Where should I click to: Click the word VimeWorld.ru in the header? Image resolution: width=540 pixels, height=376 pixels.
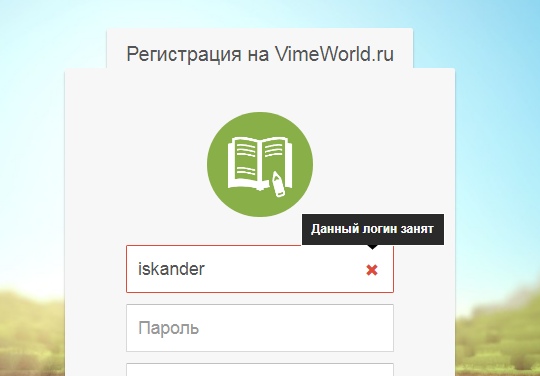[334, 54]
